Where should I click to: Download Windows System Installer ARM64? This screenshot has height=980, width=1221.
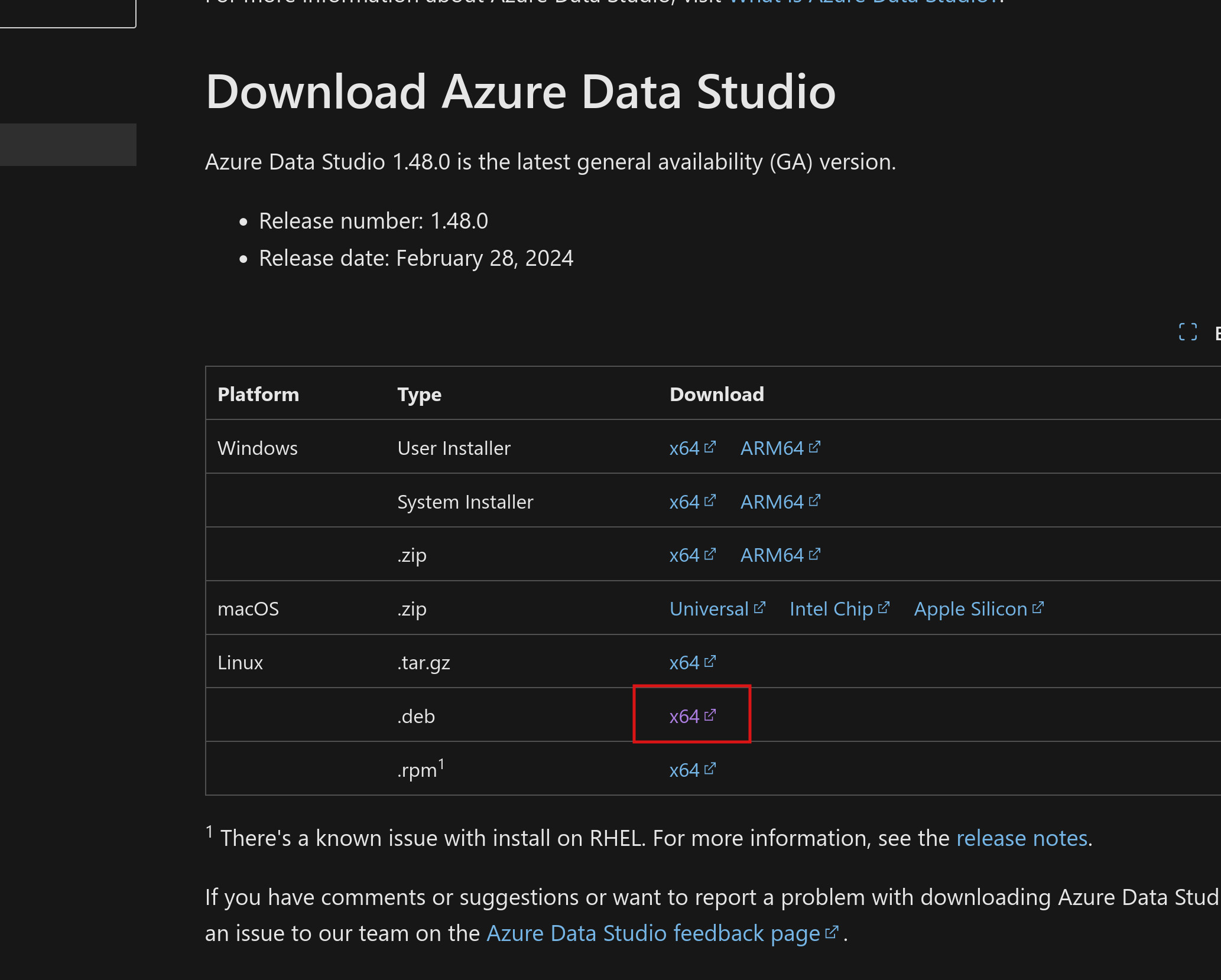pyautogui.click(x=772, y=502)
